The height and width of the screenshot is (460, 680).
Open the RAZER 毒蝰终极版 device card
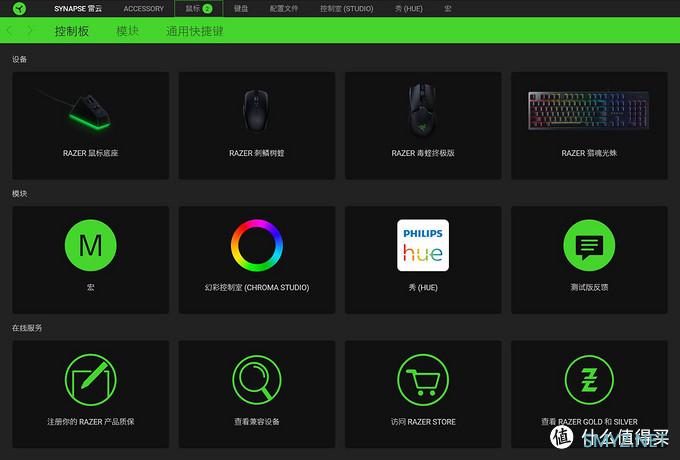pos(423,126)
